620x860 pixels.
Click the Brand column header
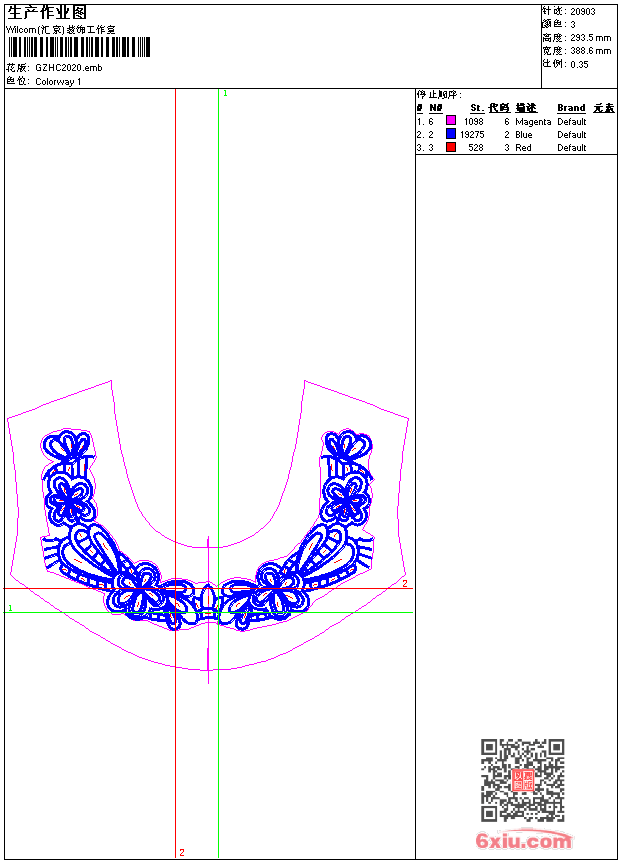point(571,108)
